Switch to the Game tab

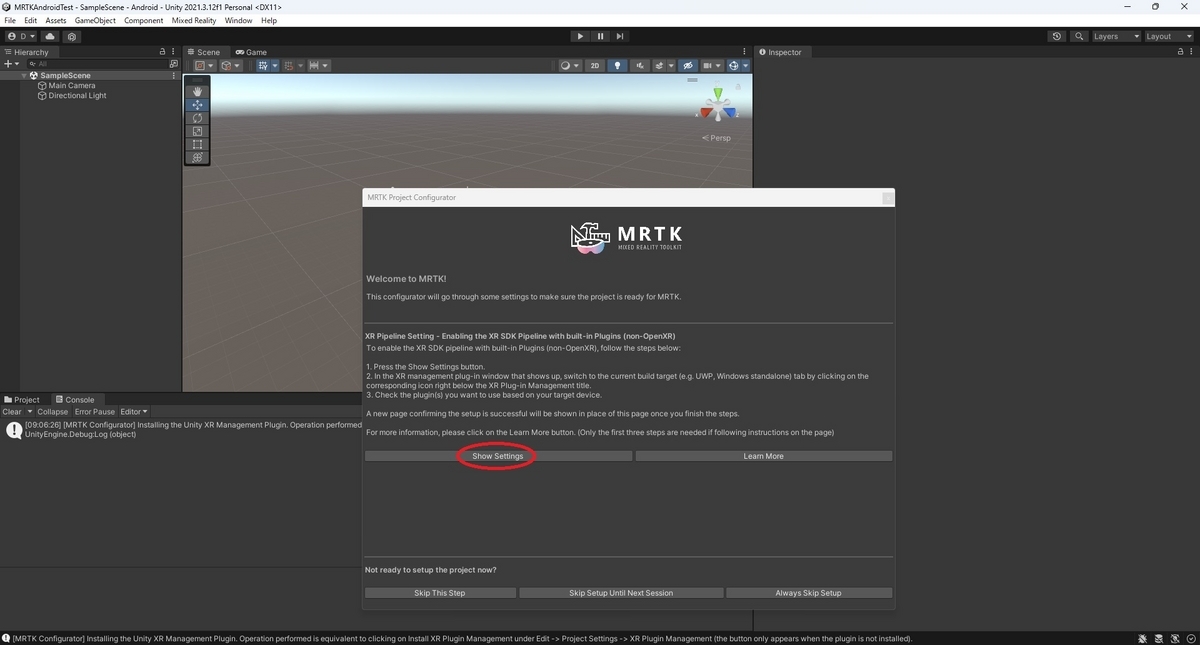pos(251,52)
